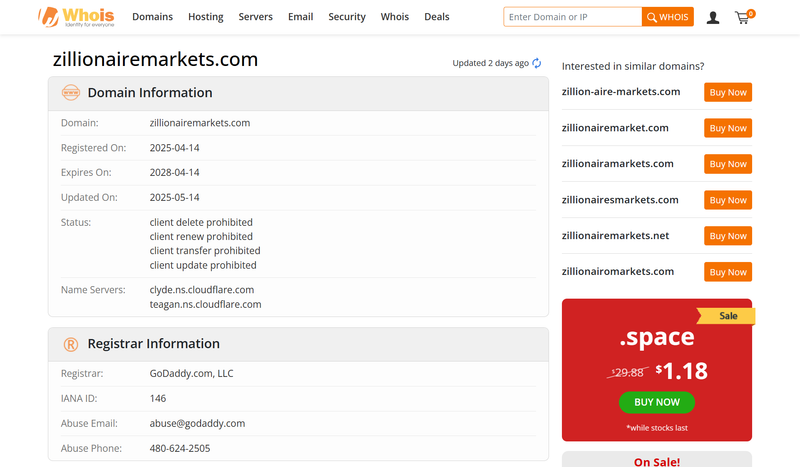Click the Whois logo in header
The width and height of the screenshot is (800, 467).
[76, 17]
